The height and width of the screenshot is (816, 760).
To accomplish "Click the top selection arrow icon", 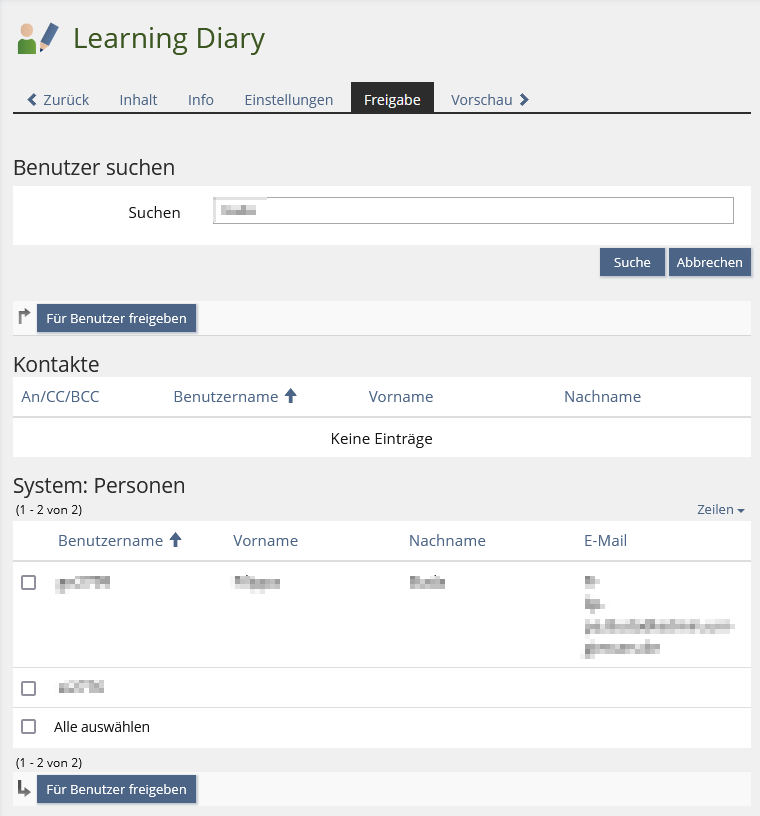I will (x=25, y=317).
